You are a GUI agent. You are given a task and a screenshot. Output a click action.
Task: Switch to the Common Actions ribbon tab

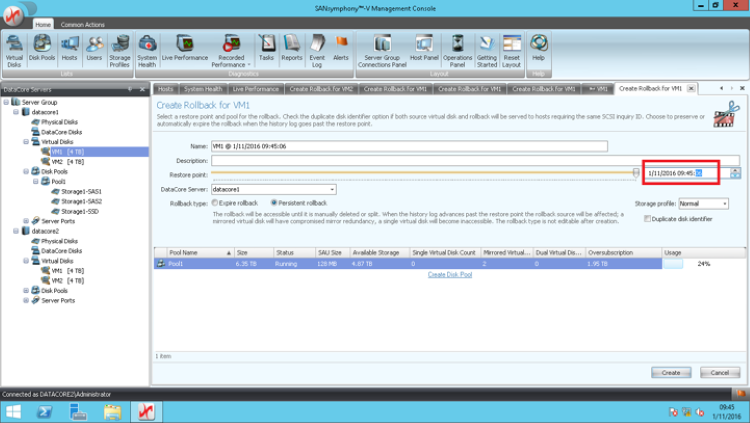pyautogui.click(x=81, y=22)
